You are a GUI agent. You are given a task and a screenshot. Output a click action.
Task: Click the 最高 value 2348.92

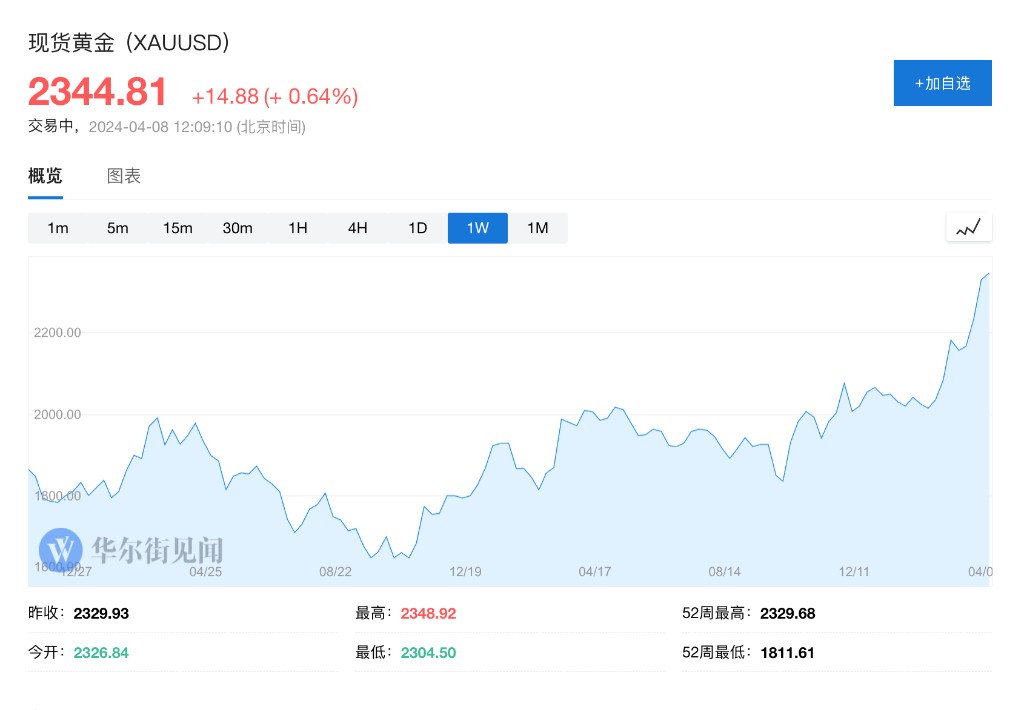(428, 613)
